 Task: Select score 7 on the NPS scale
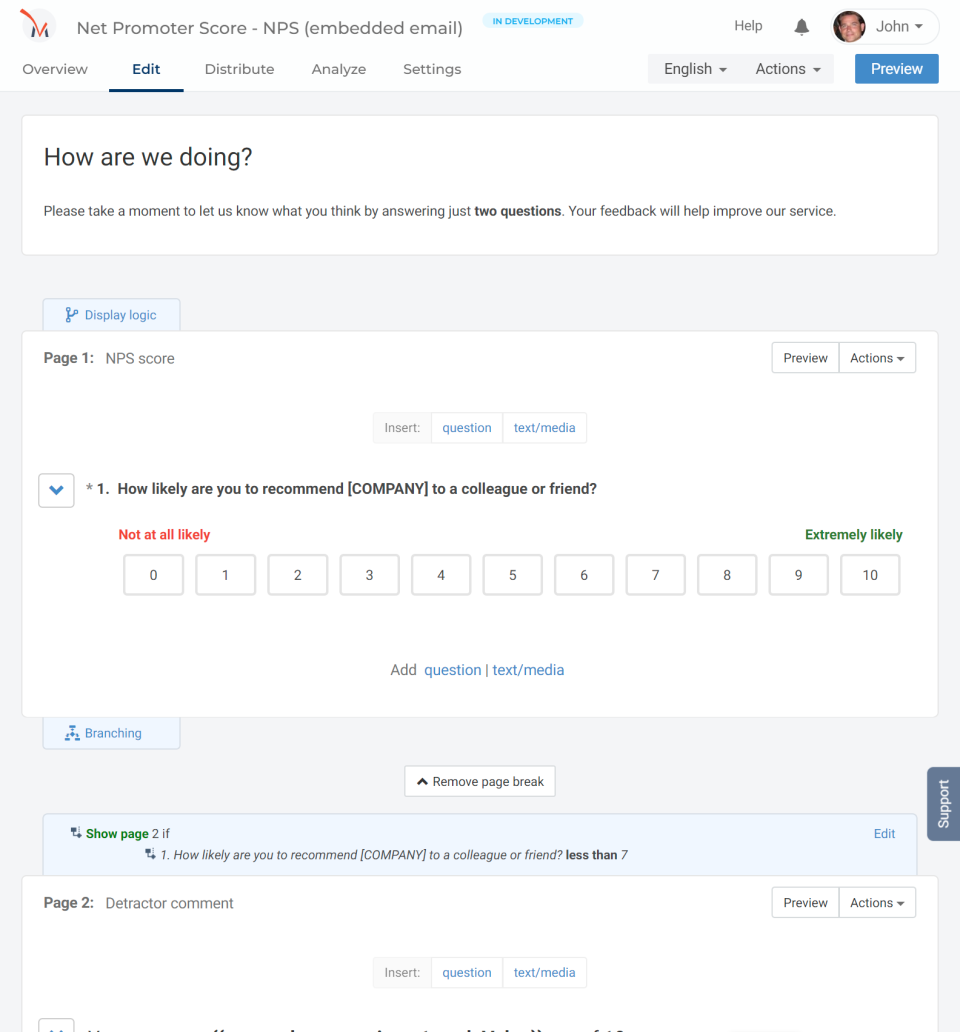655,574
